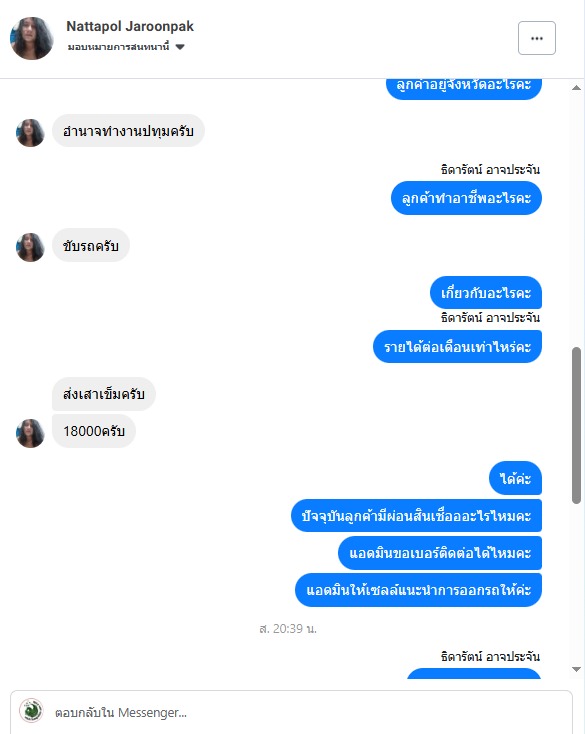585x734 pixels.
Task: Select the 'รายได้ต่อเดือนเท่าไหร่คะ' message bubble
Action: click(x=457, y=347)
